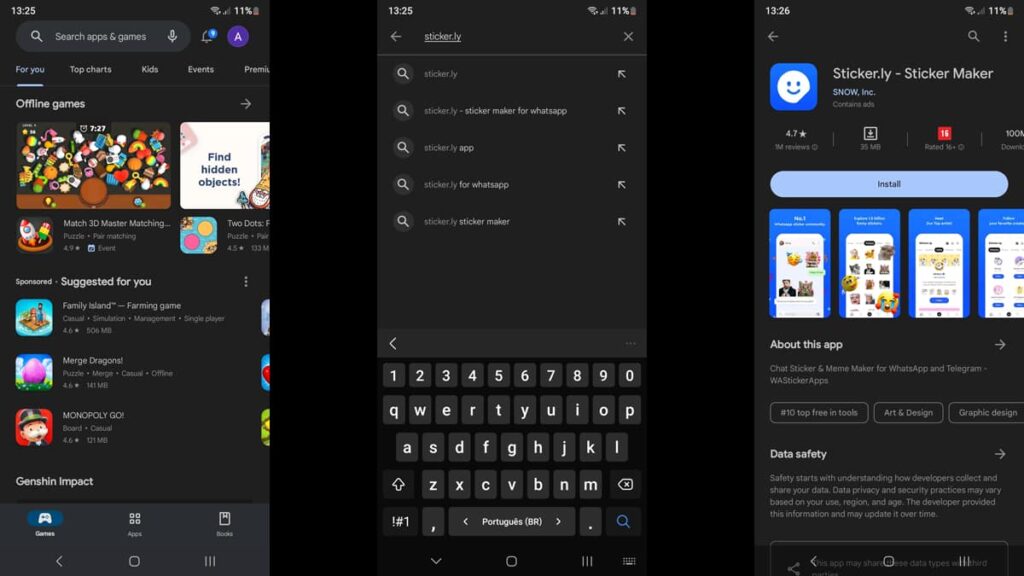Tap the Search apps & games field
1024x576 pixels.
point(100,37)
